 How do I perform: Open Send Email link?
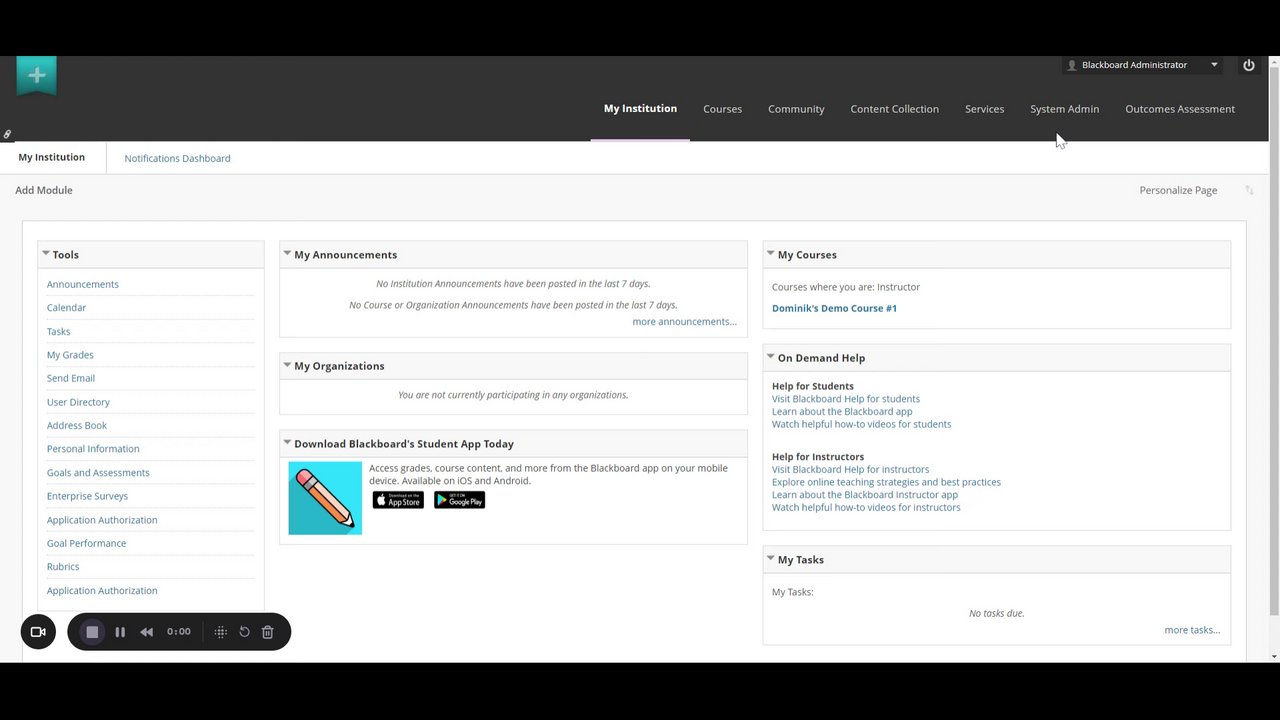[71, 378]
